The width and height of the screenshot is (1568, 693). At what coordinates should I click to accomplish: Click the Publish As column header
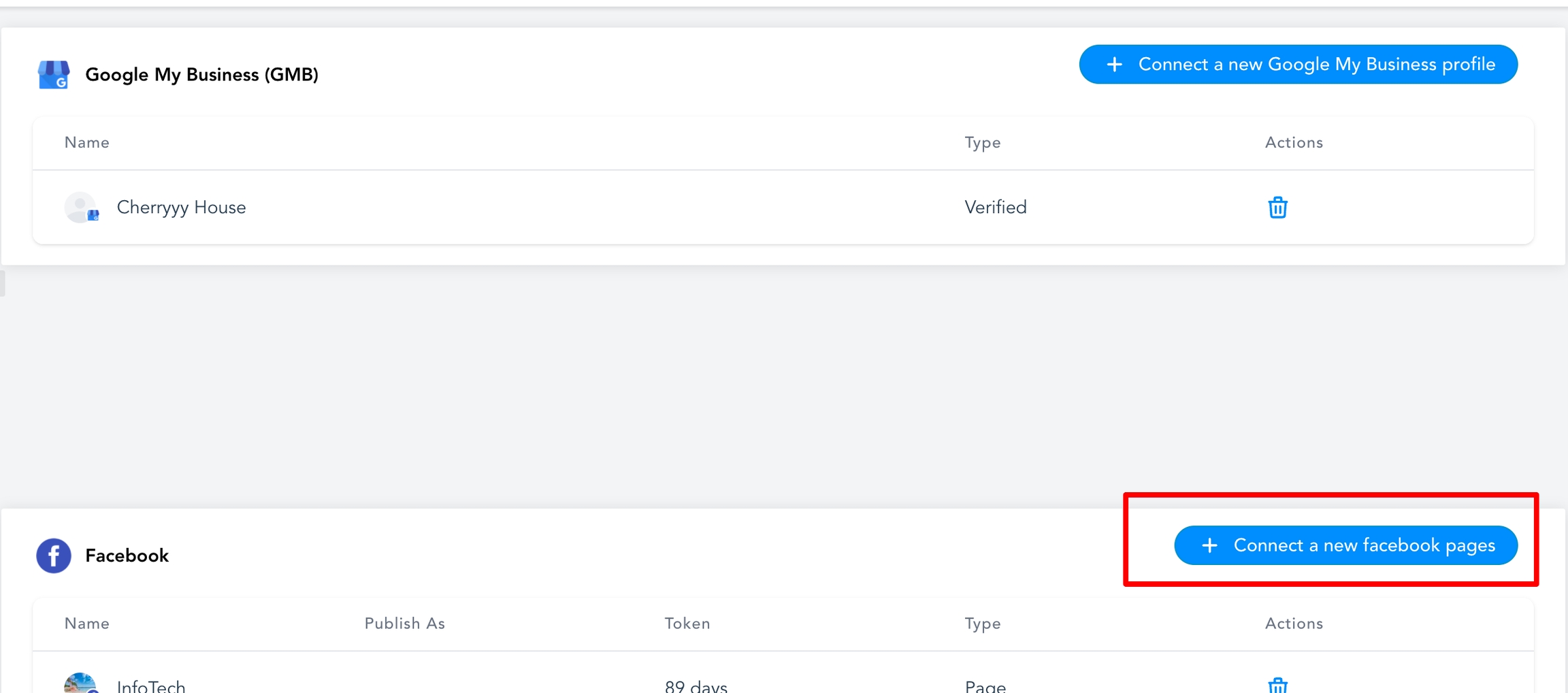point(404,623)
